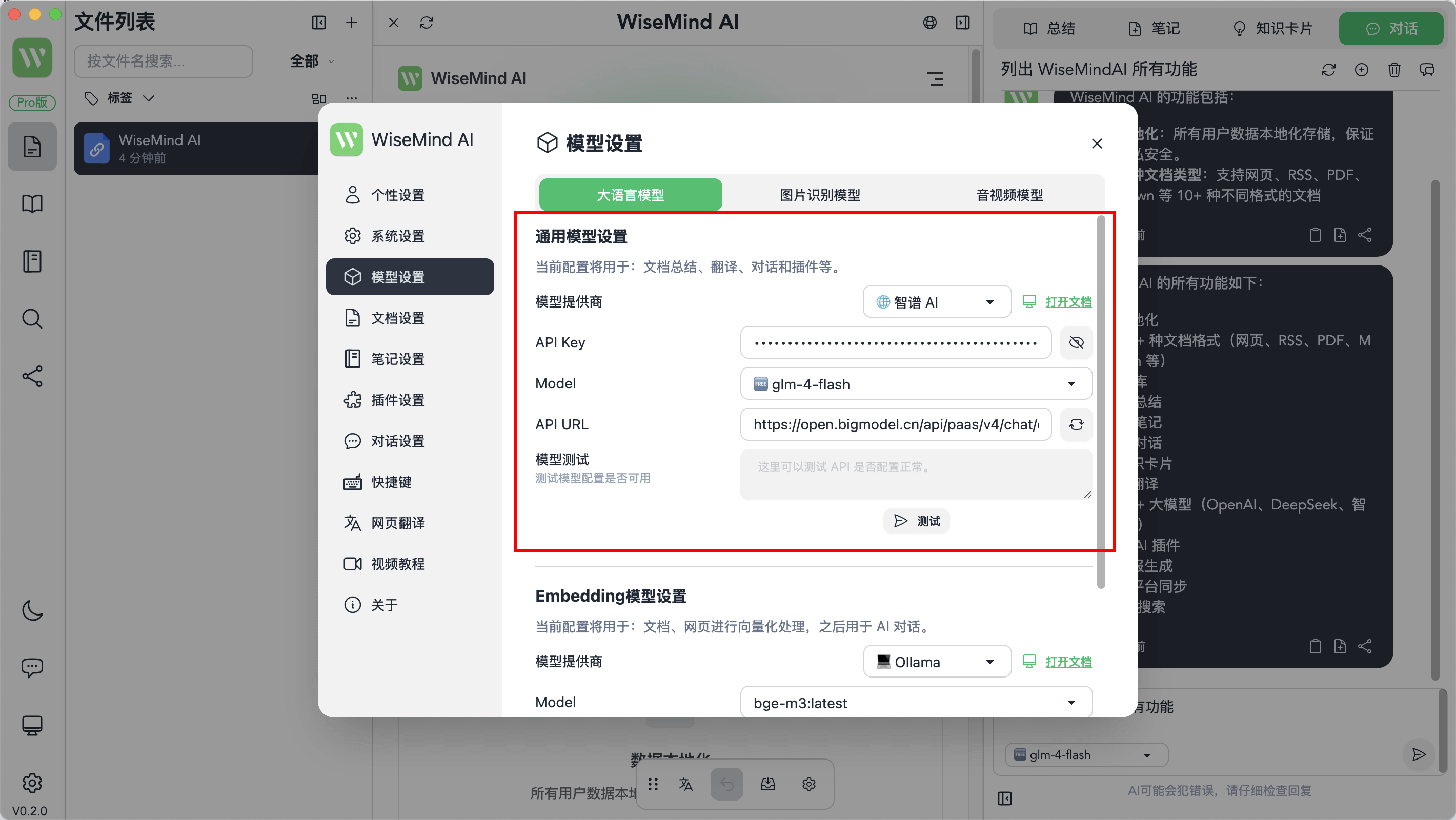Click the WiseMind logo in left sidebar
The width and height of the screenshot is (1456, 820).
point(32,57)
